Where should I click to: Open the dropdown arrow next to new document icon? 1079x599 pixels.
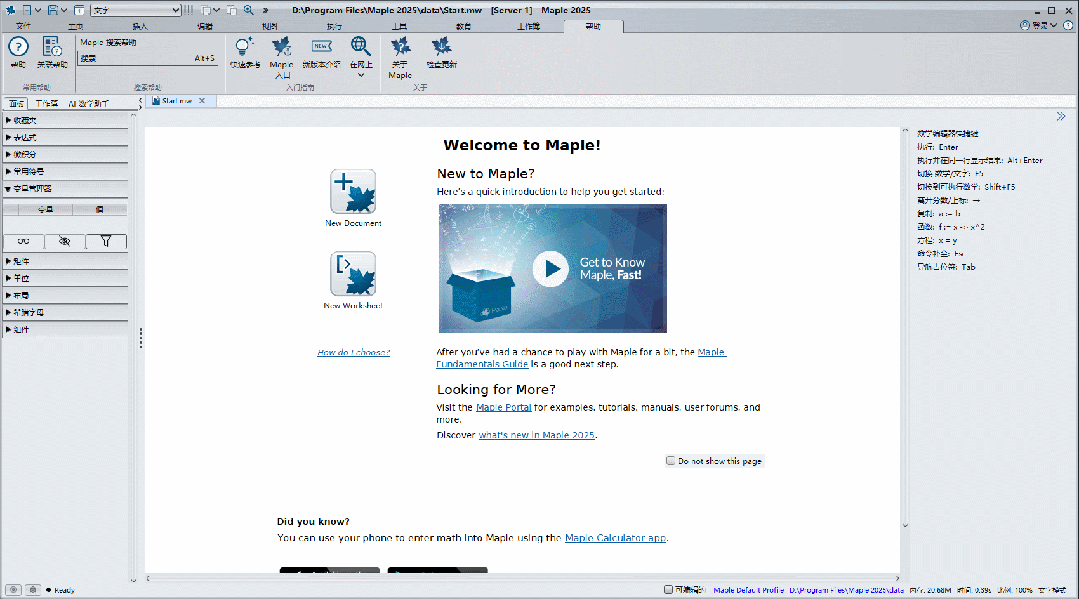pyautogui.click(x=38, y=10)
